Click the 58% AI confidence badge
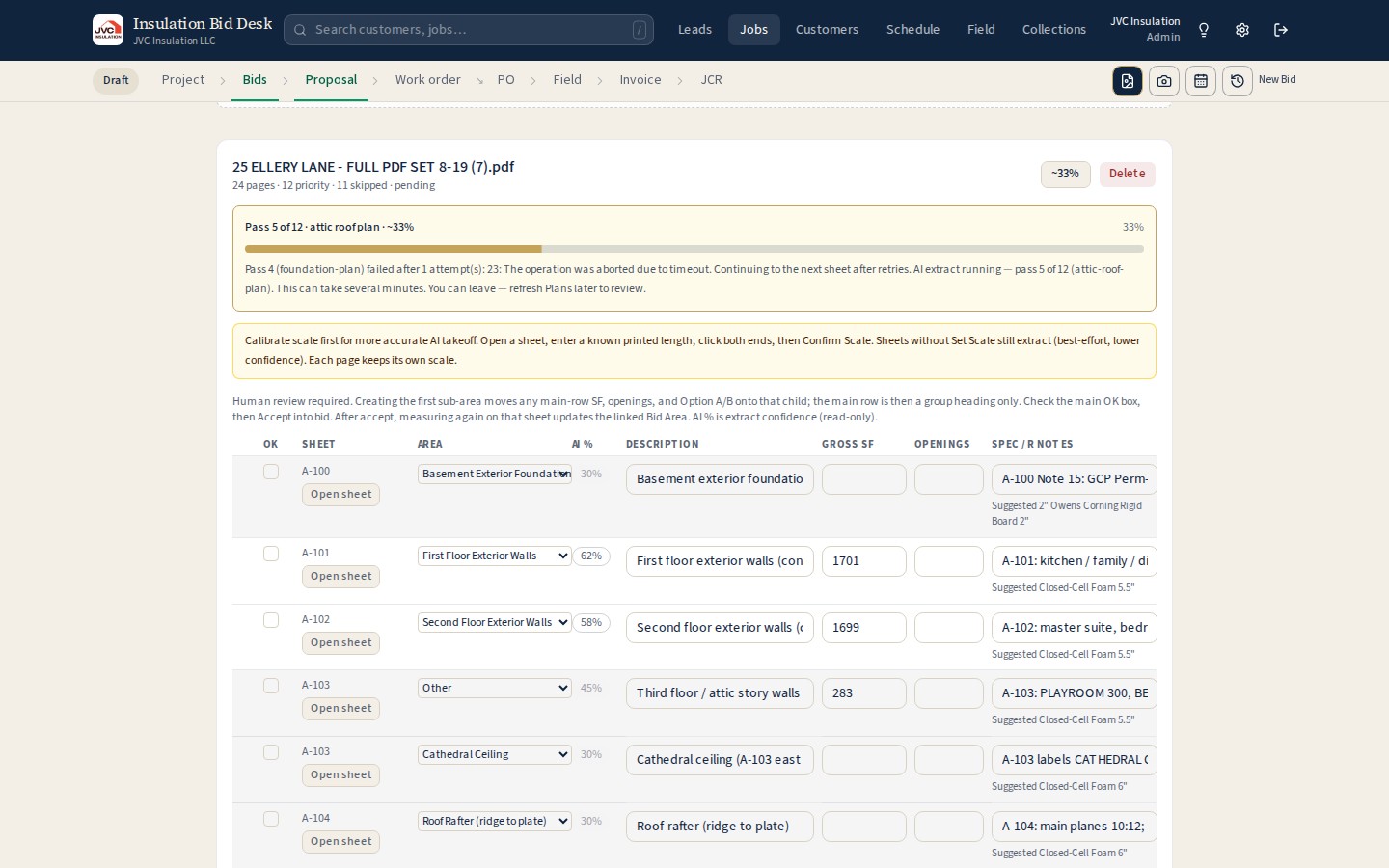The height and width of the screenshot is (868, 1389). tap(591, 623)
